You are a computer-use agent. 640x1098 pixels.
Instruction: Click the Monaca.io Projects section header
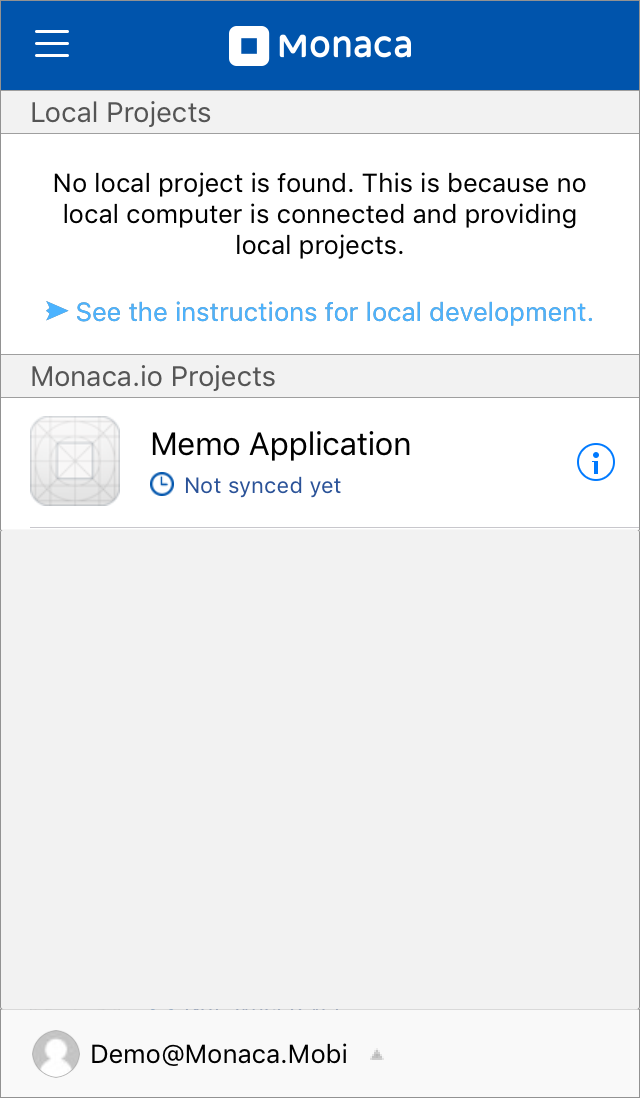(x=152, y=377)
